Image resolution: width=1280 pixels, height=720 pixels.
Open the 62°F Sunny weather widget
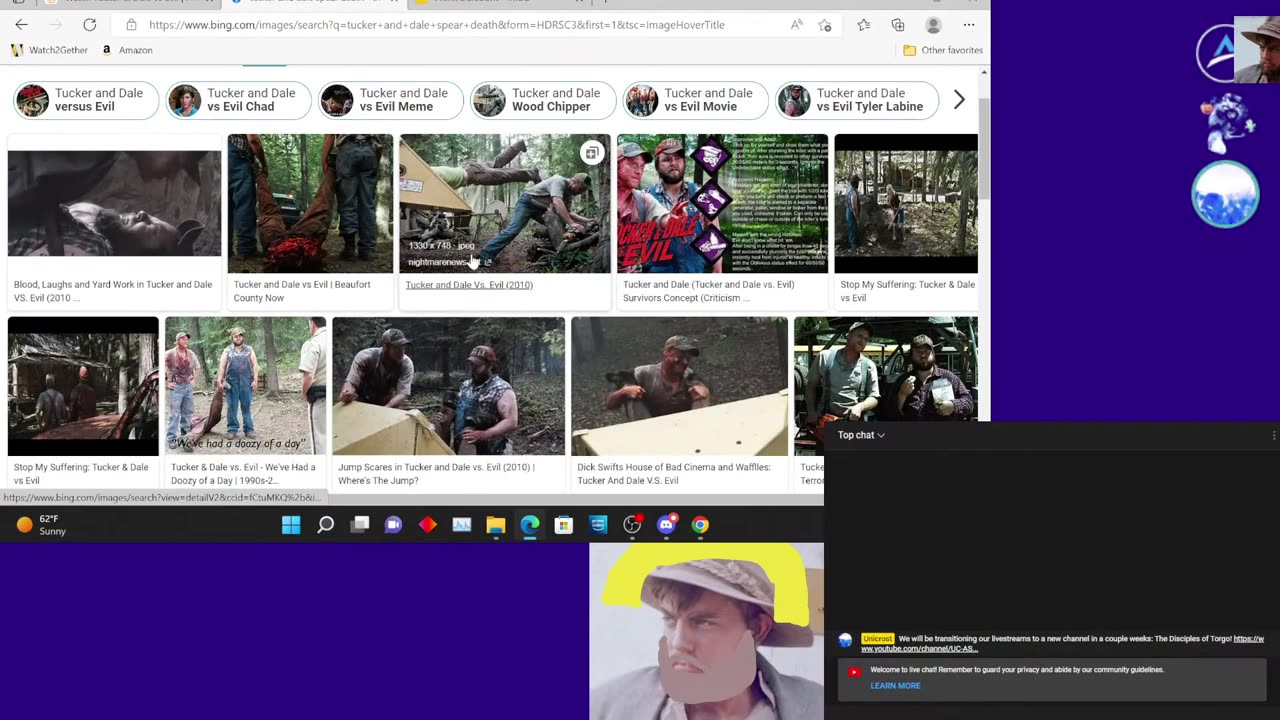click(42, 525)
